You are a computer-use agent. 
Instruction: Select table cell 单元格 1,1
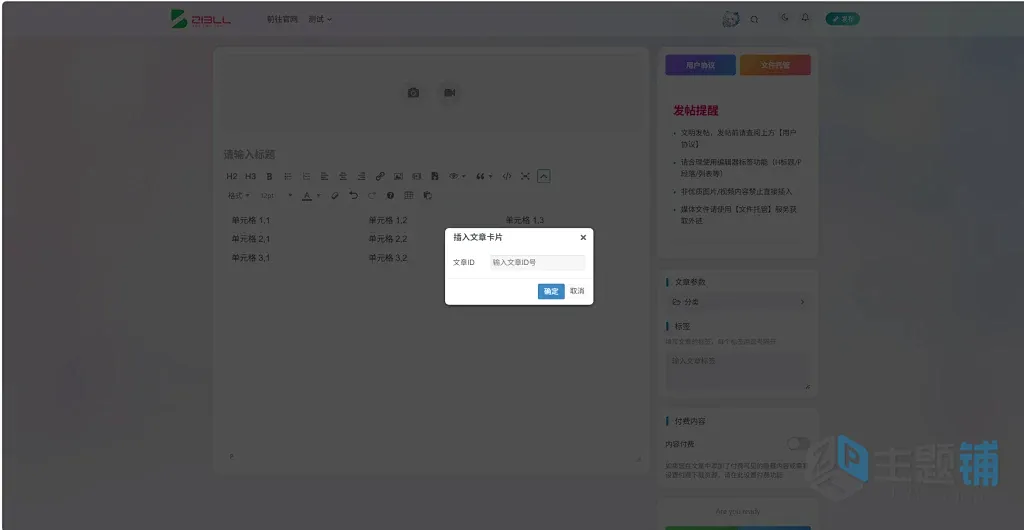click(251, 220)
